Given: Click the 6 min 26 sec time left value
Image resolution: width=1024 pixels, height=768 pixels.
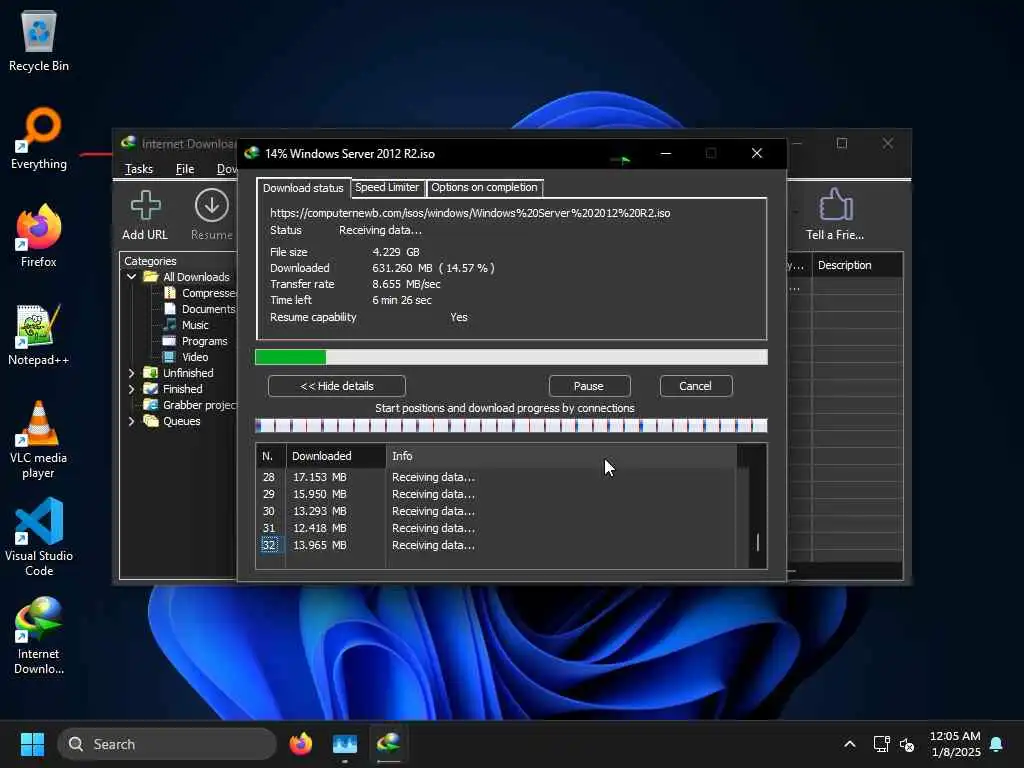Looking at the screenshot, I should tap(402, 300).
